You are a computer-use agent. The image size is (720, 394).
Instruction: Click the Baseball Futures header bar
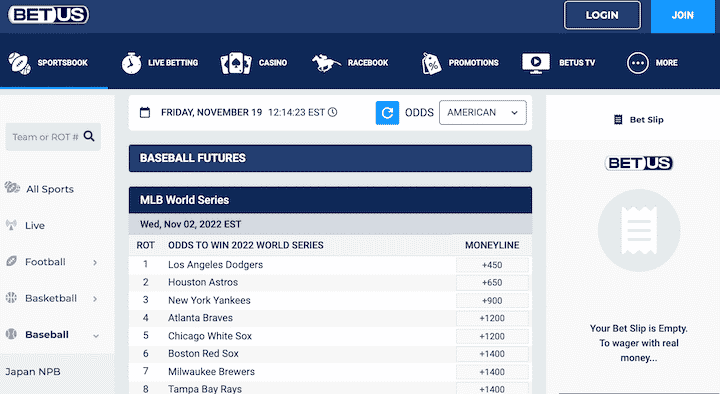pyautogui.click(x=330, y=158)
